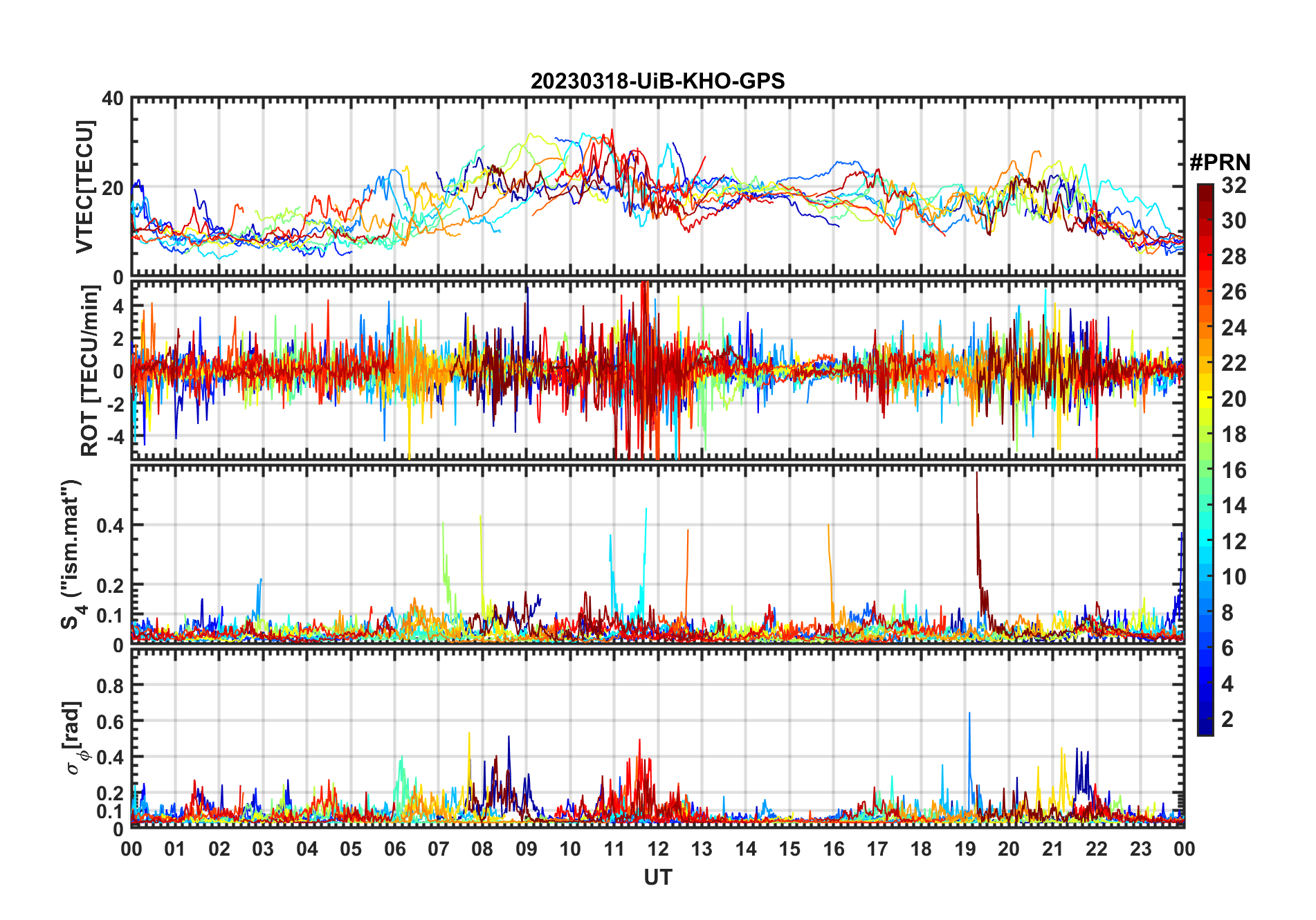Select colorbar tick label 2
Image resolution: width=1316 pixels, height=920 pixels.
(x=1227, y=719)
